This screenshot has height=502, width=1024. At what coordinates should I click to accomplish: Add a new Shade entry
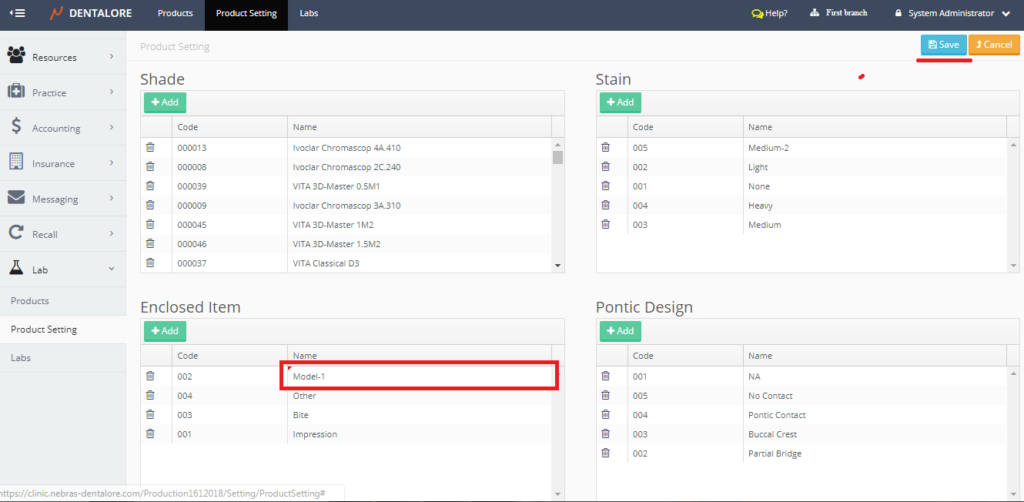[x=165, y=102]
